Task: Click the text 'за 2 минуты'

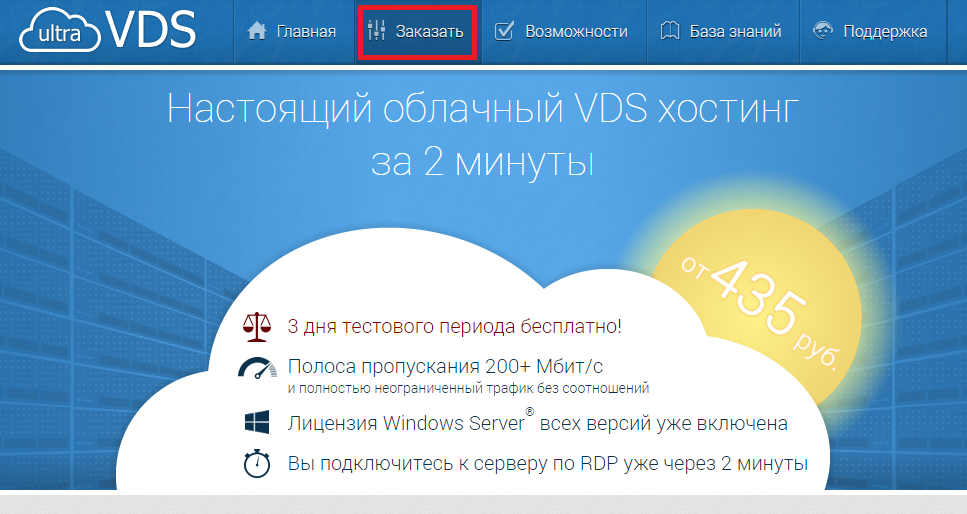Action: pyautogui.click(x=483, y=163)
